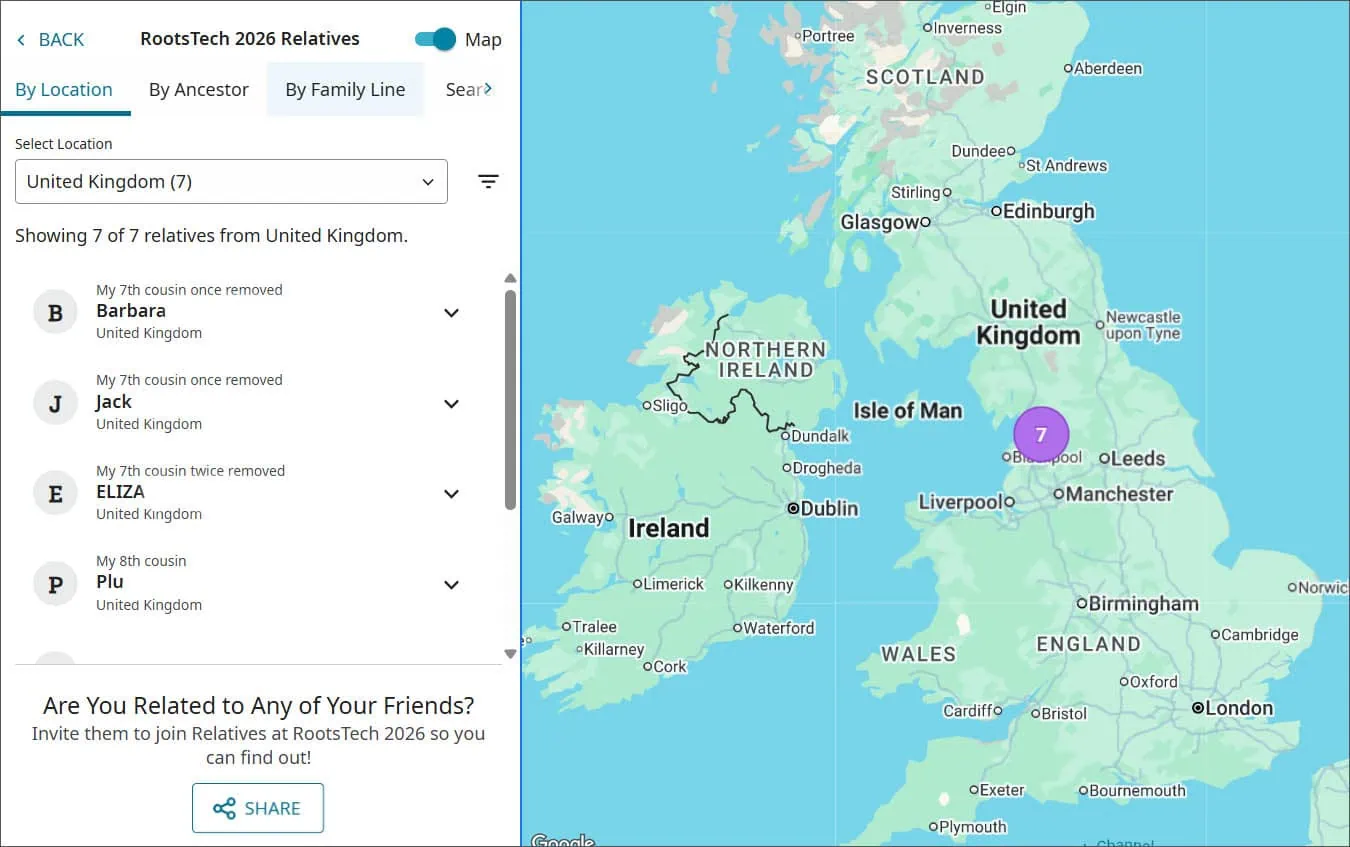
Task: Expand ELIZA's relationship chevron
Action: (451, 494)
